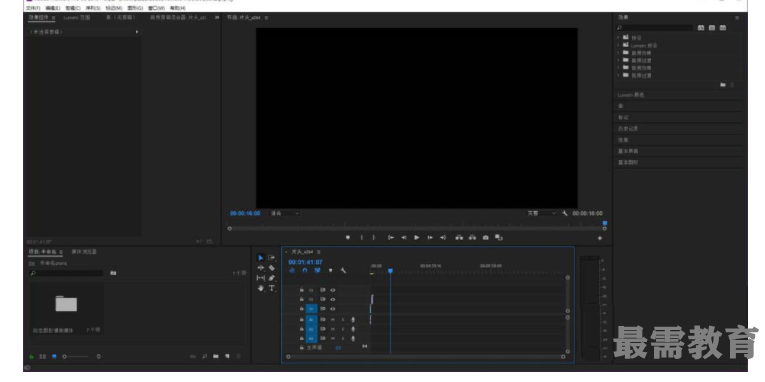Viewport: 765px width, 382px height.
Task: Click 32-bit Color effects filter icon
Action: click(x=712, y=28)
